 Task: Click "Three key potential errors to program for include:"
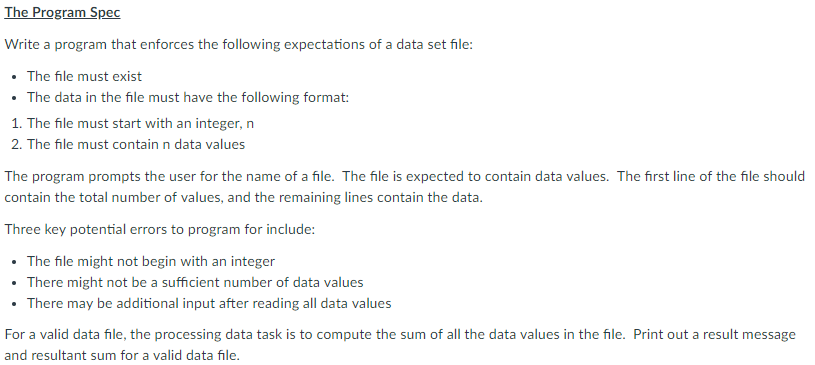(160, 229)
